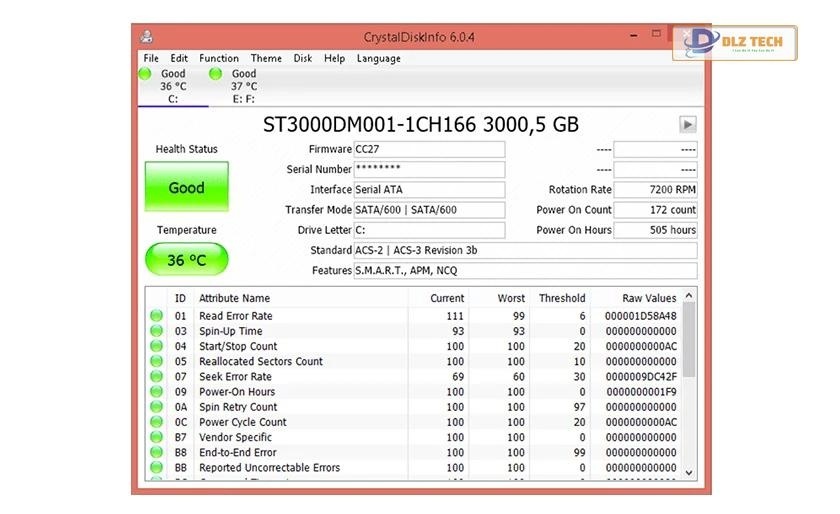840x514 pixels.
Task: Click the ID column header
Action: pos(181,298)
